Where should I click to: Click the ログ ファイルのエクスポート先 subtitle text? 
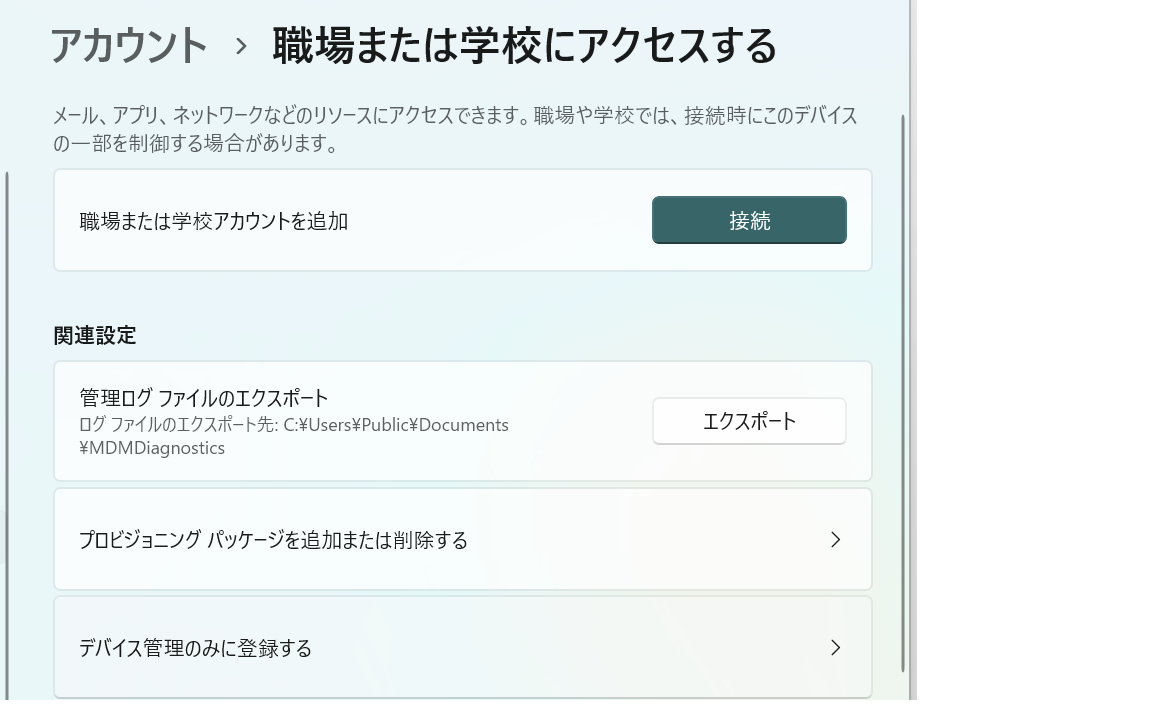coord(294,424)
